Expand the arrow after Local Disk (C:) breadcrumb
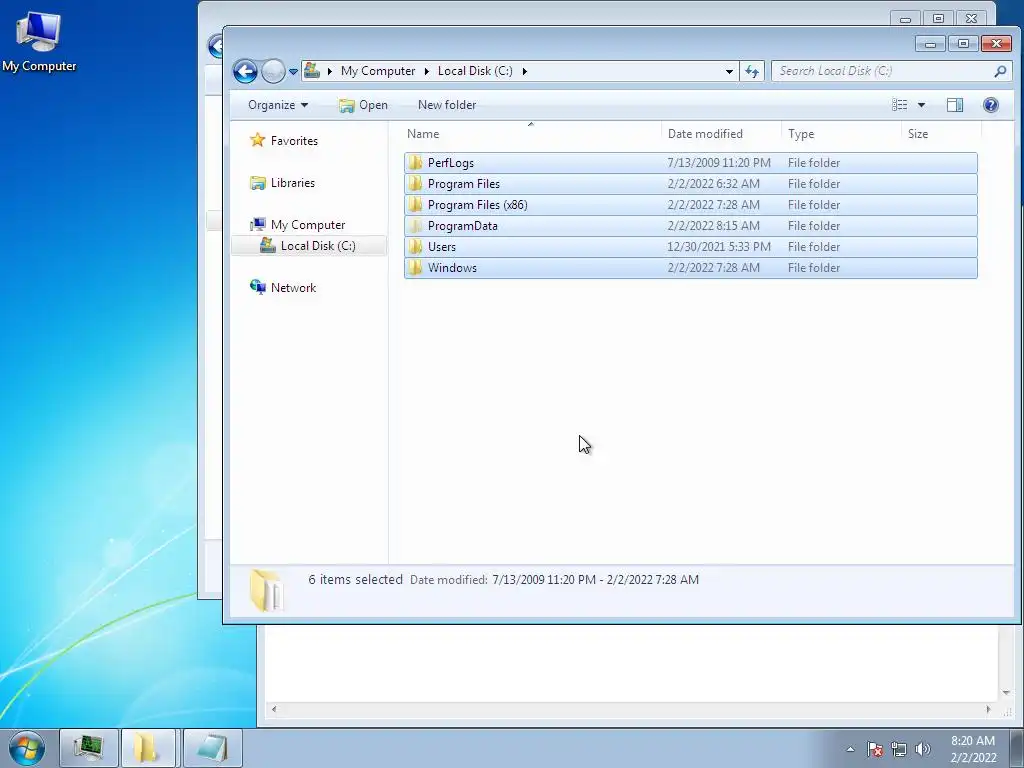Screen dimensions: 1024x768 pyautogui.click(x=524, y=71)
